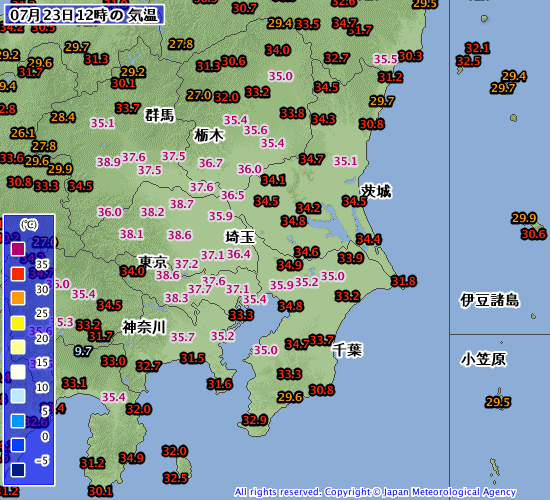Click the 茨城 prefecture label
Screen dimensions: 550x500
[376, 192]
